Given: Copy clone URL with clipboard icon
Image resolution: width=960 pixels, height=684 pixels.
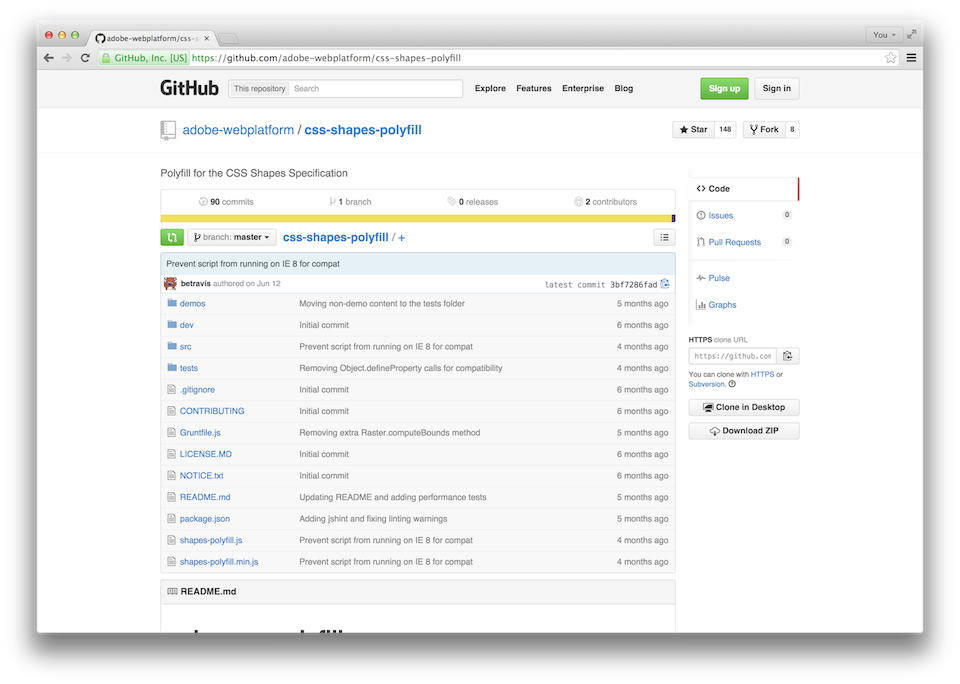Looking at the screenshot, I should [x=788, y=356].
